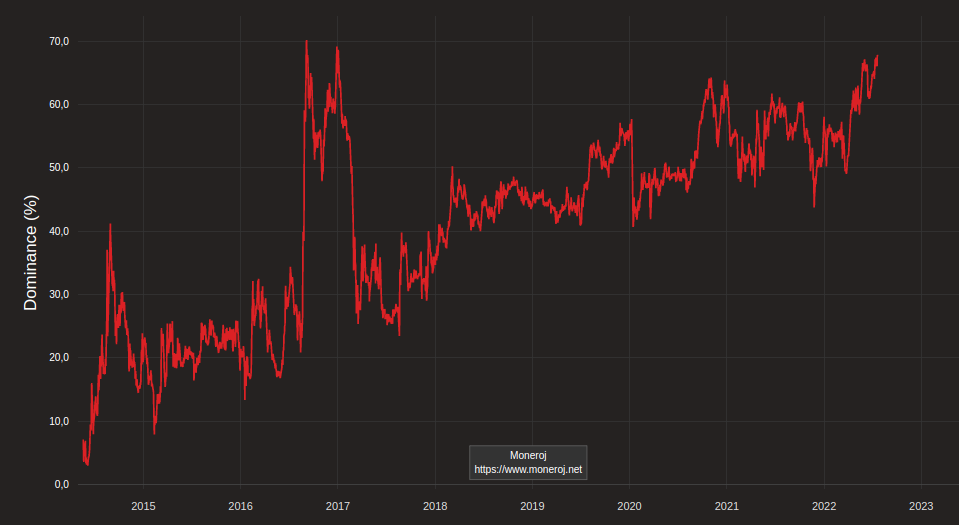959x525 pixels.
Task: Select the 2017 year tick label
Action: click(338, 506)
